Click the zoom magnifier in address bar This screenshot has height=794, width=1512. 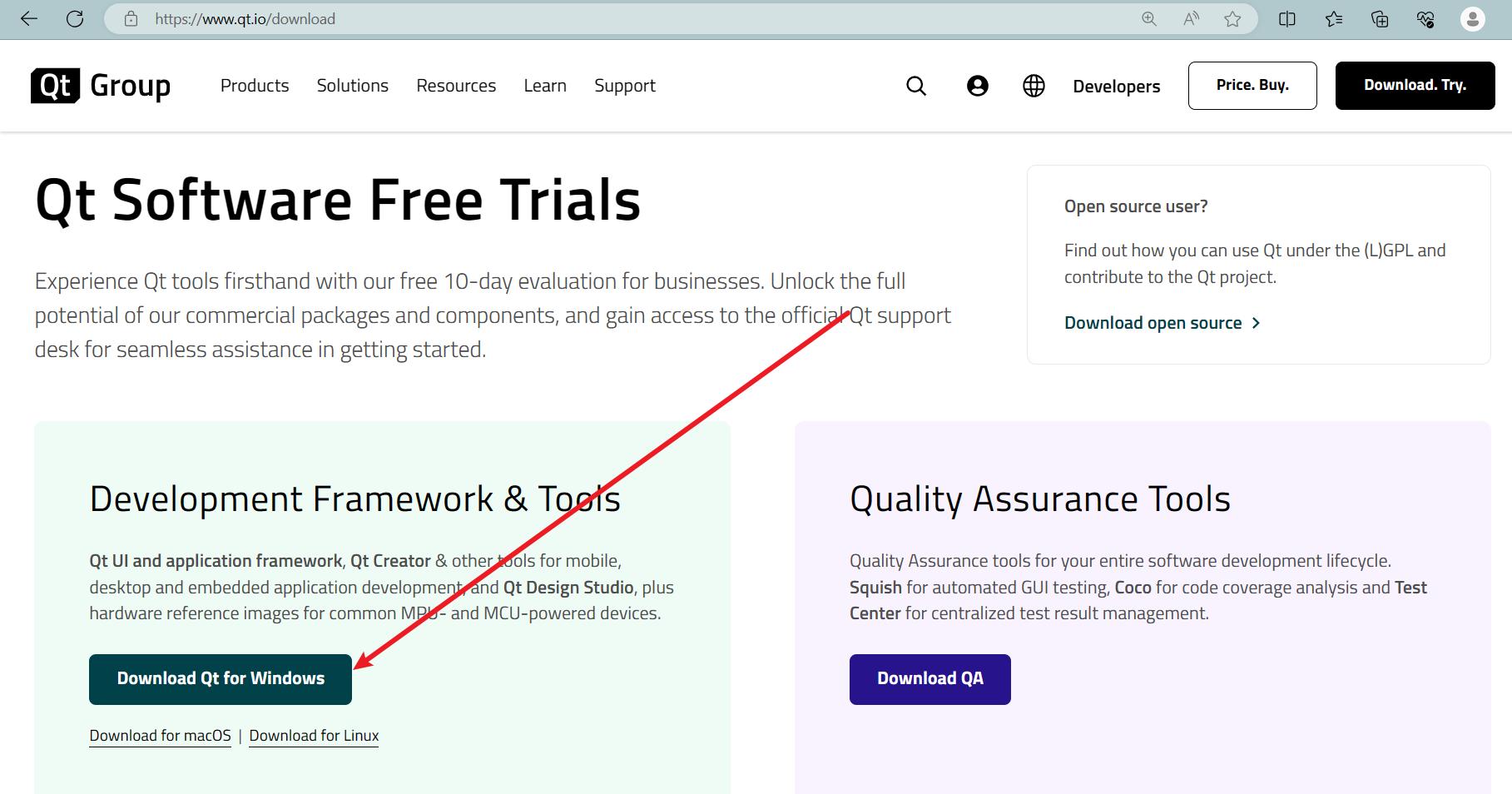click(x=1149, y=18)
